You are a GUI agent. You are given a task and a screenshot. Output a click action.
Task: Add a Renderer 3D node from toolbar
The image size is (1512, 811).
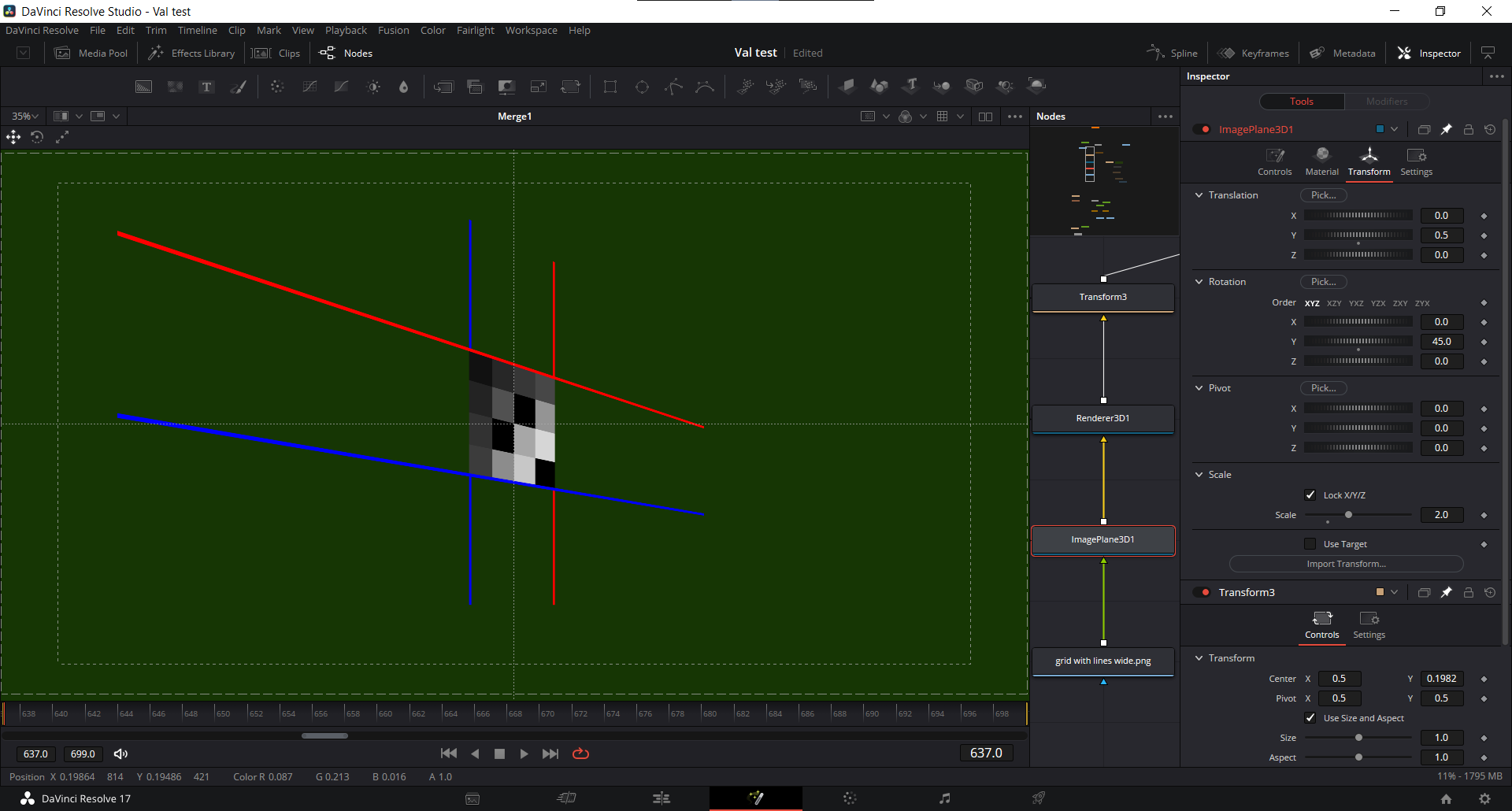(x=1037, y=86)
